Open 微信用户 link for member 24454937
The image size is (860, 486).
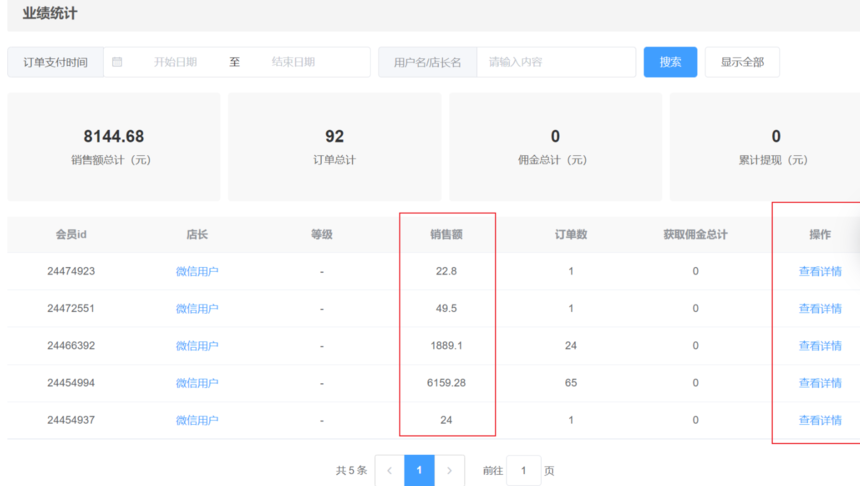(x=197, y=420)
